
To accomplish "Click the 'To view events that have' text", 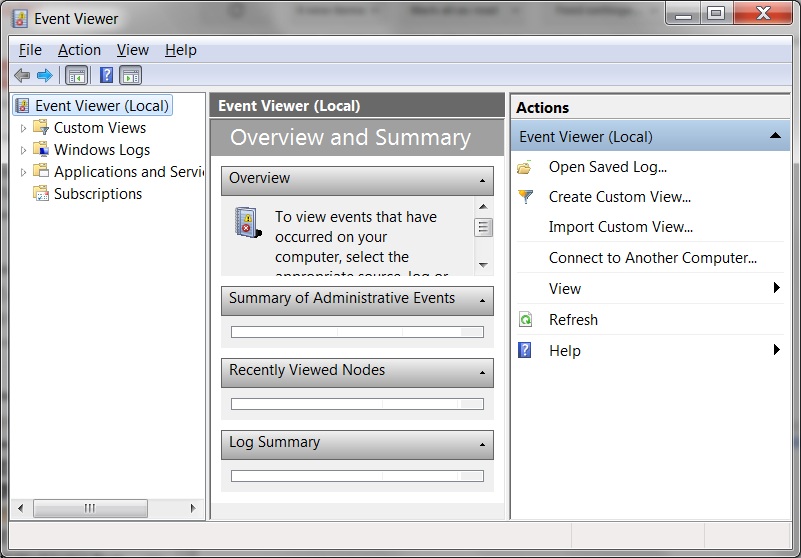I will [x=356, y=217].
